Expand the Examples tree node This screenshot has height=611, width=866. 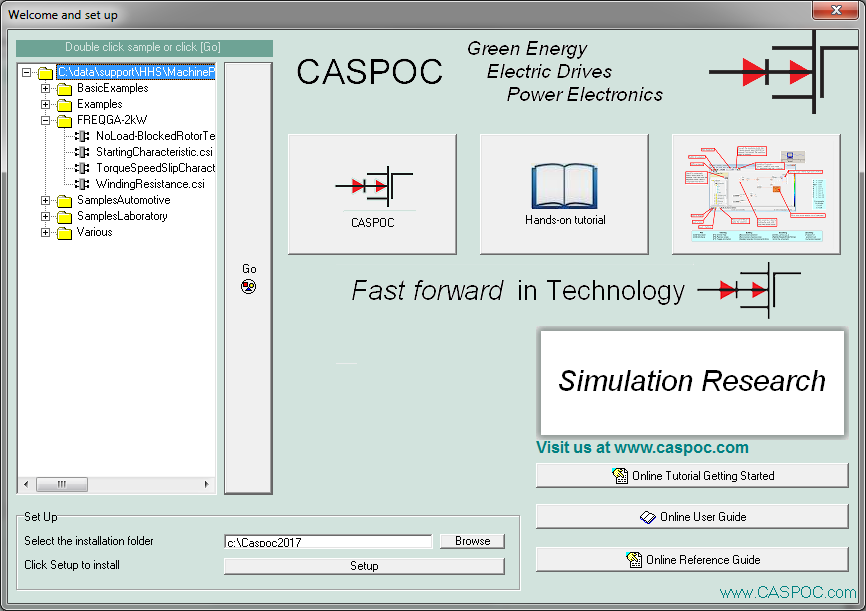tap(45, 104)
